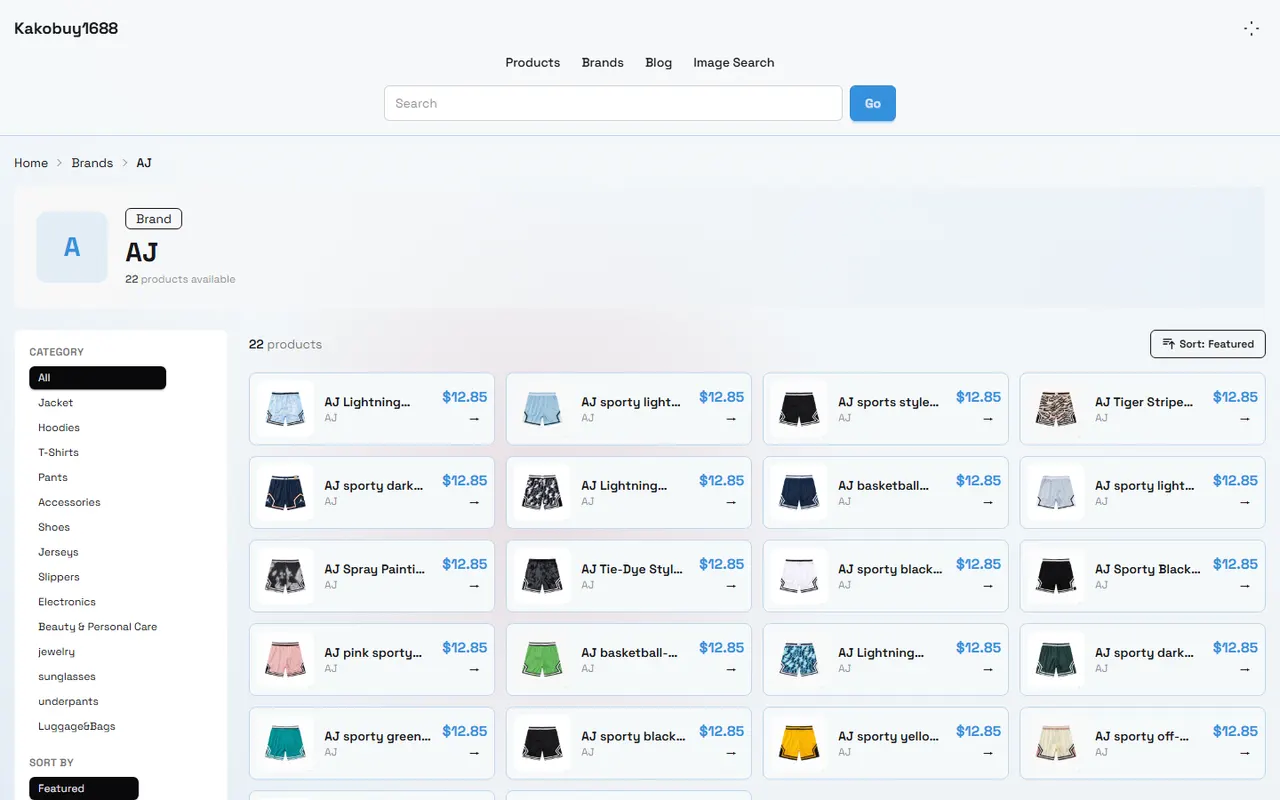This screenshot has width=1280, height=800.
Task: Go to Brands in breadcrumb
Action: coord(92,163)
